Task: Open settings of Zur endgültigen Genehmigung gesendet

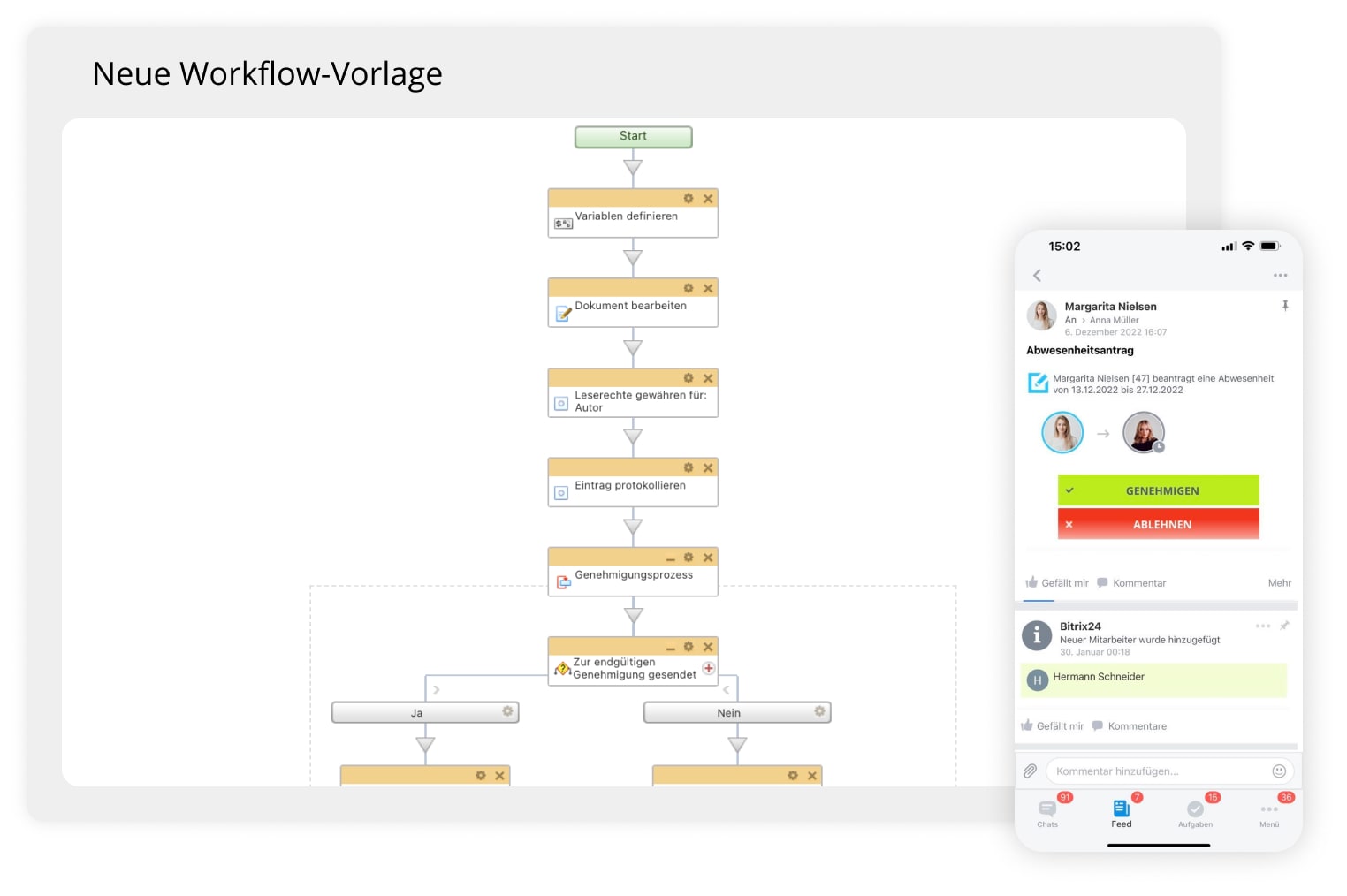Action: click(689, 647)
